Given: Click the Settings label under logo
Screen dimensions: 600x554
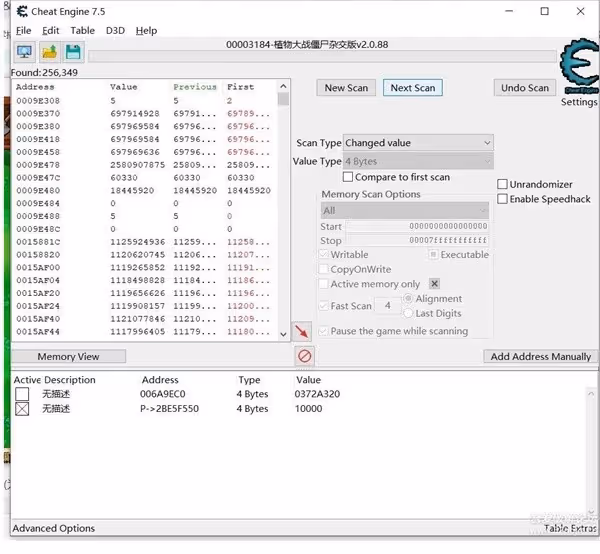Looking at the screenshot, I should [579, 102].
